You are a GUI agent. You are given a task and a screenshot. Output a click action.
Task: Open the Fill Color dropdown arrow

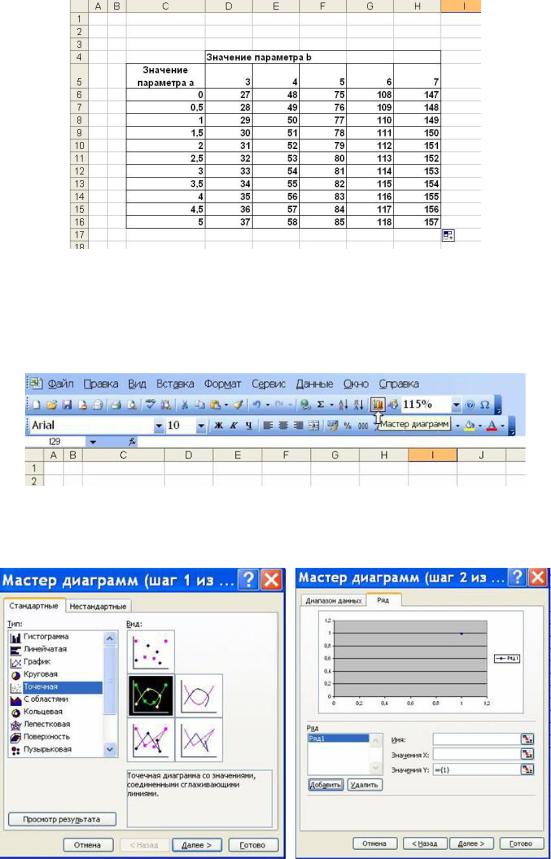point(480,426)
